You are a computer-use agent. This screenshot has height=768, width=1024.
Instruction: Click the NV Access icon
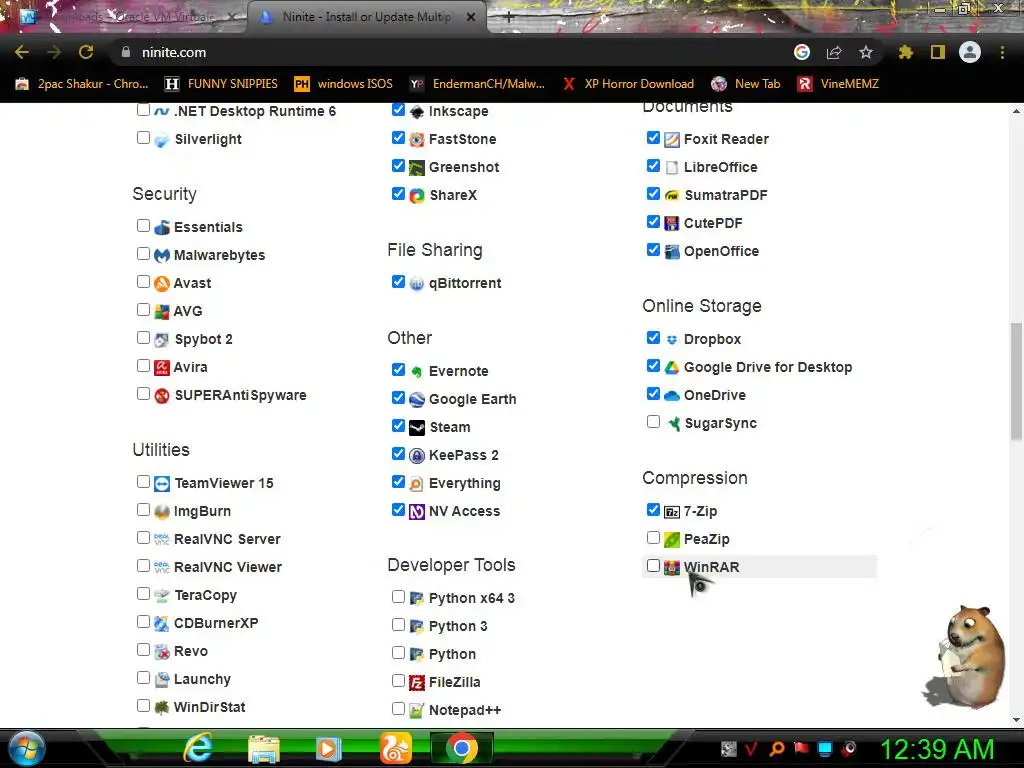[x=417, y=512]
